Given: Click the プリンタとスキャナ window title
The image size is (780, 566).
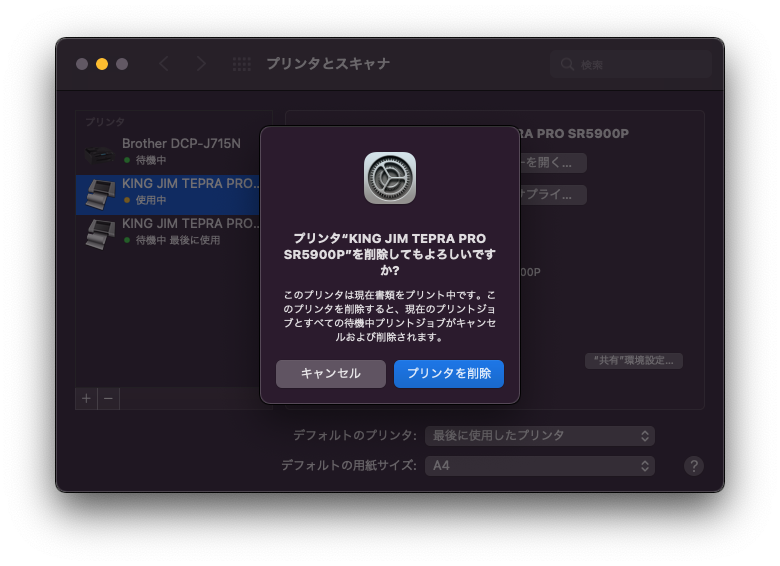Looking at the screenshot, I should [328, 64].
